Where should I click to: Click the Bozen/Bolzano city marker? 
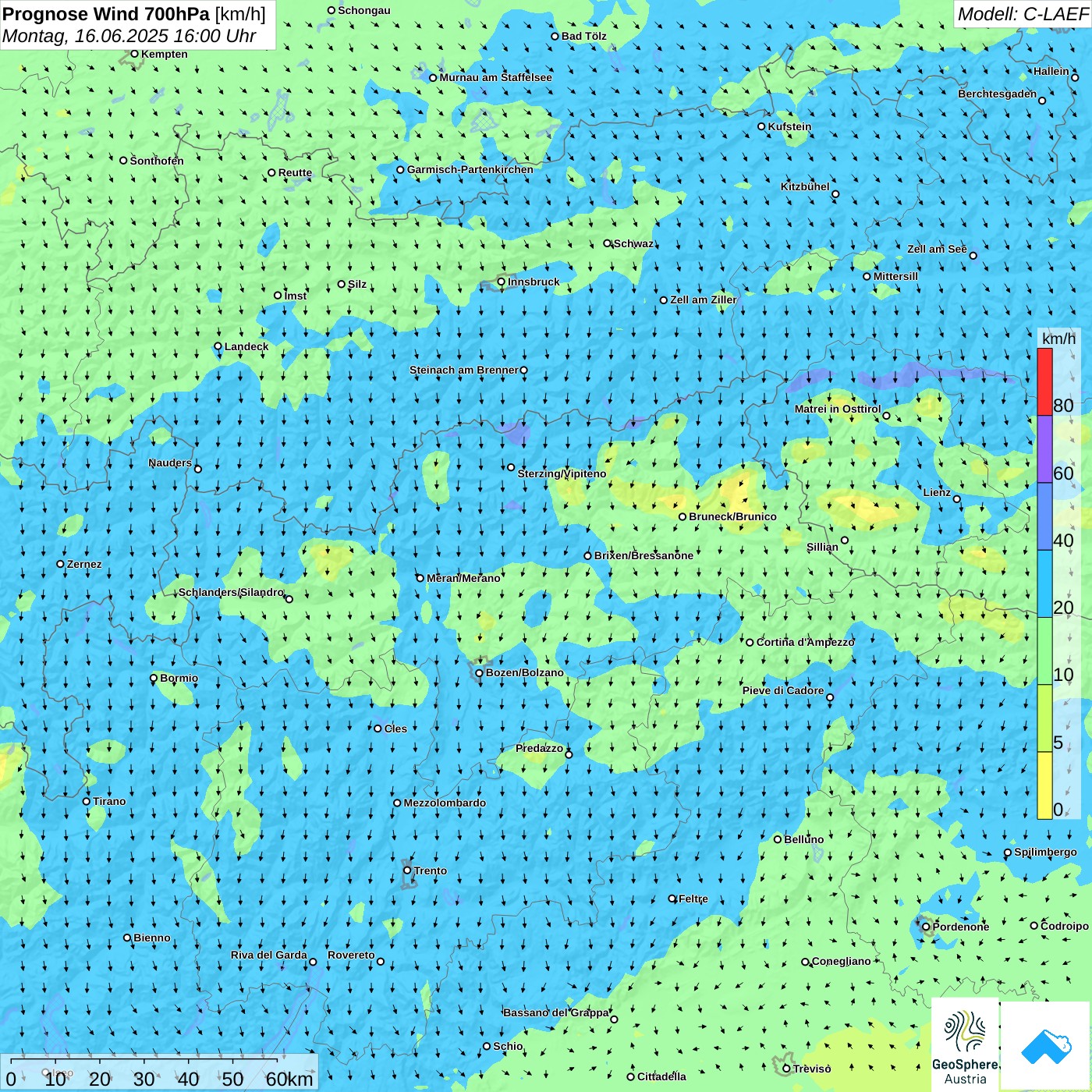(x=479, y=673)
